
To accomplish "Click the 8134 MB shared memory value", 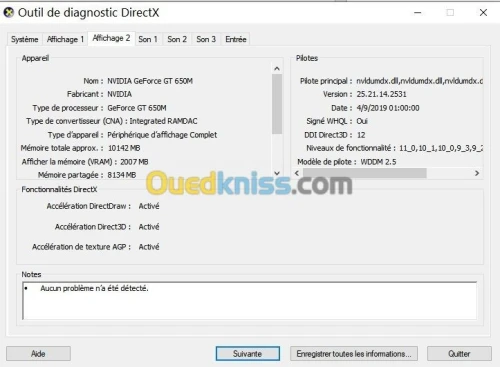I will pos(122,175).
